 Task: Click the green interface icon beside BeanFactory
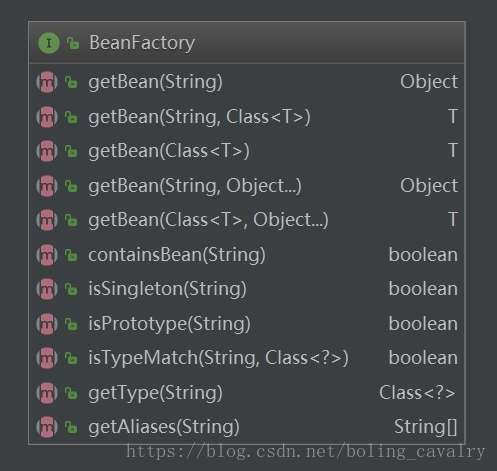tap(49, 43)
